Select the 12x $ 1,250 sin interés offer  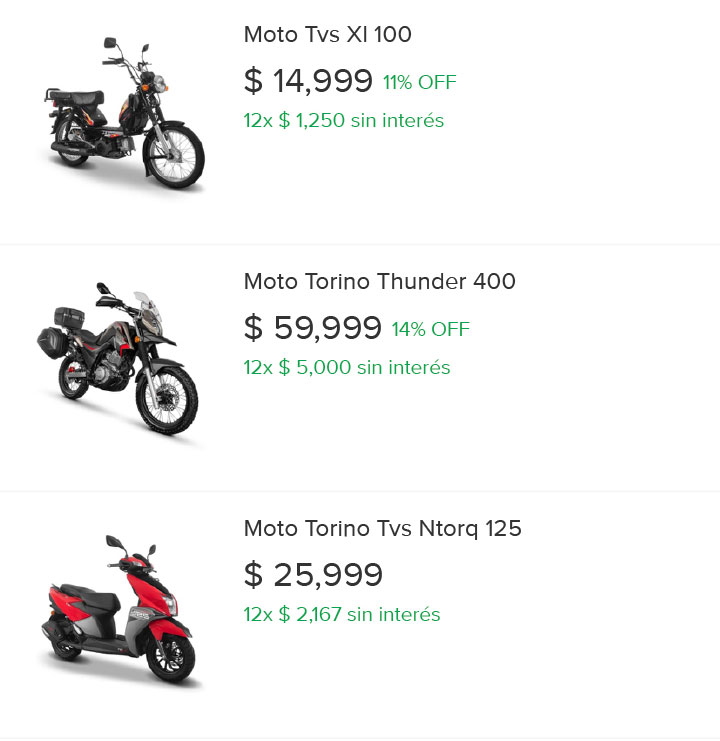coord(343,121)
